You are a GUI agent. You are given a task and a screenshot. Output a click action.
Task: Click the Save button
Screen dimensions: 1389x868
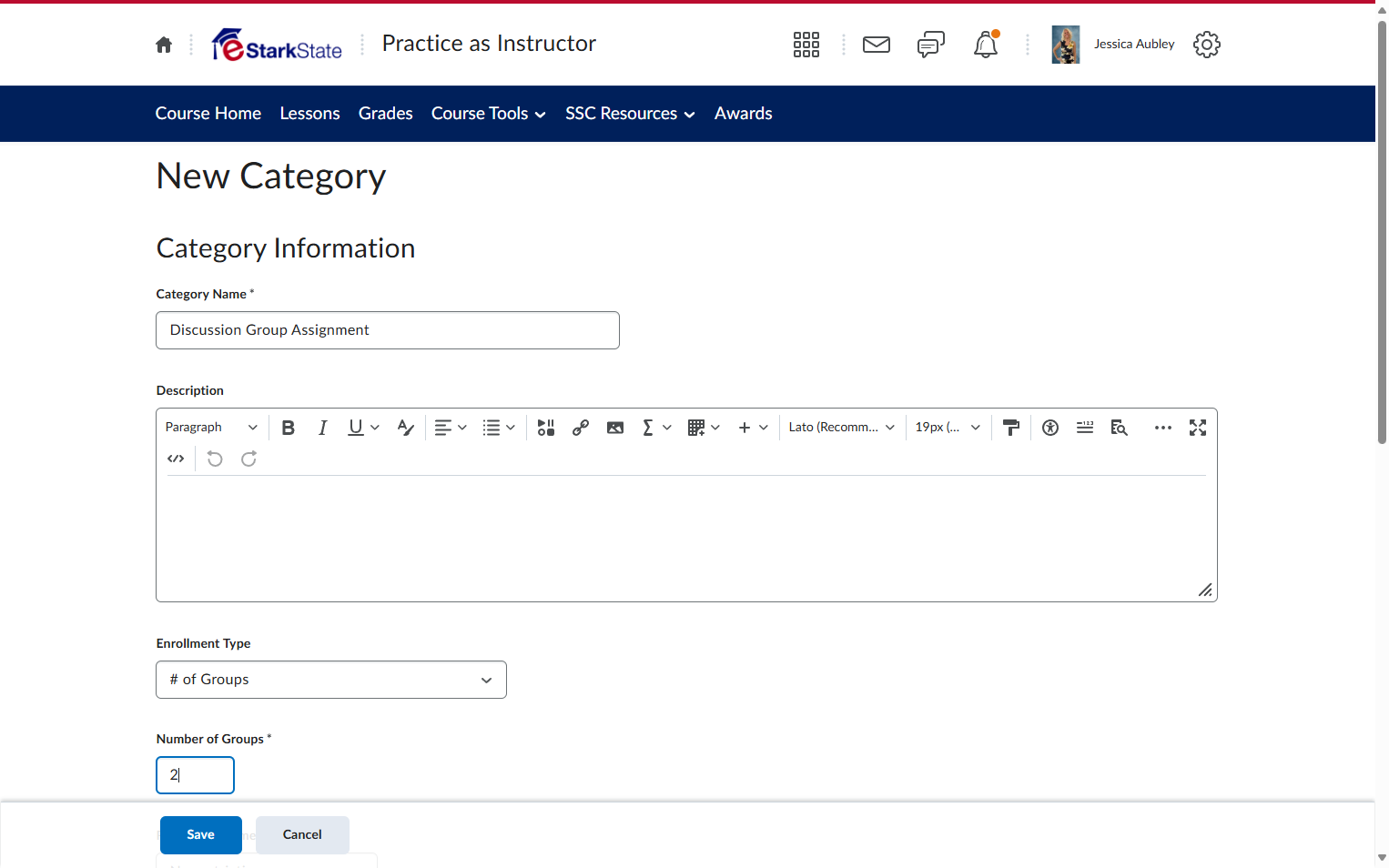point(201,835)
